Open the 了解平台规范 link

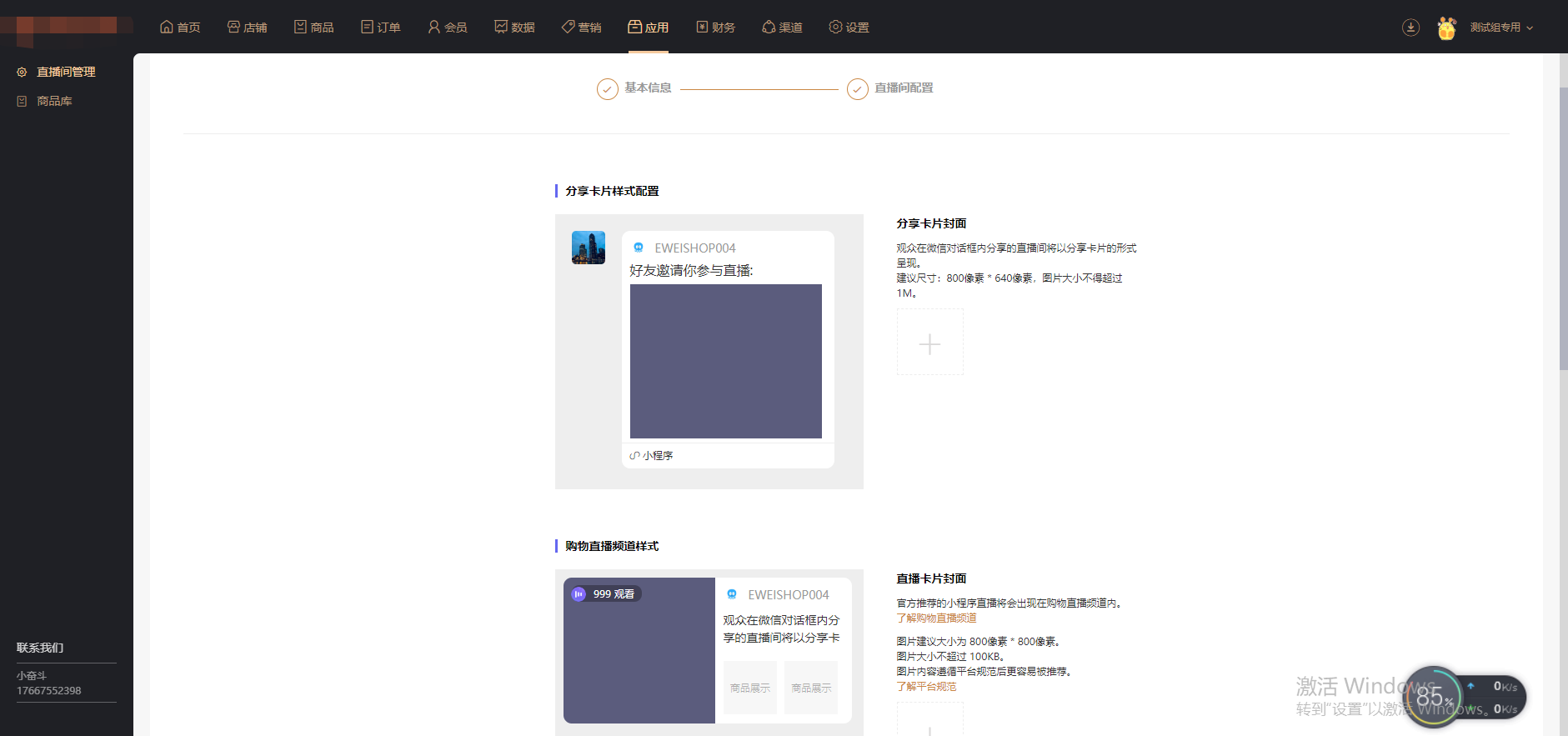[926, 687]
